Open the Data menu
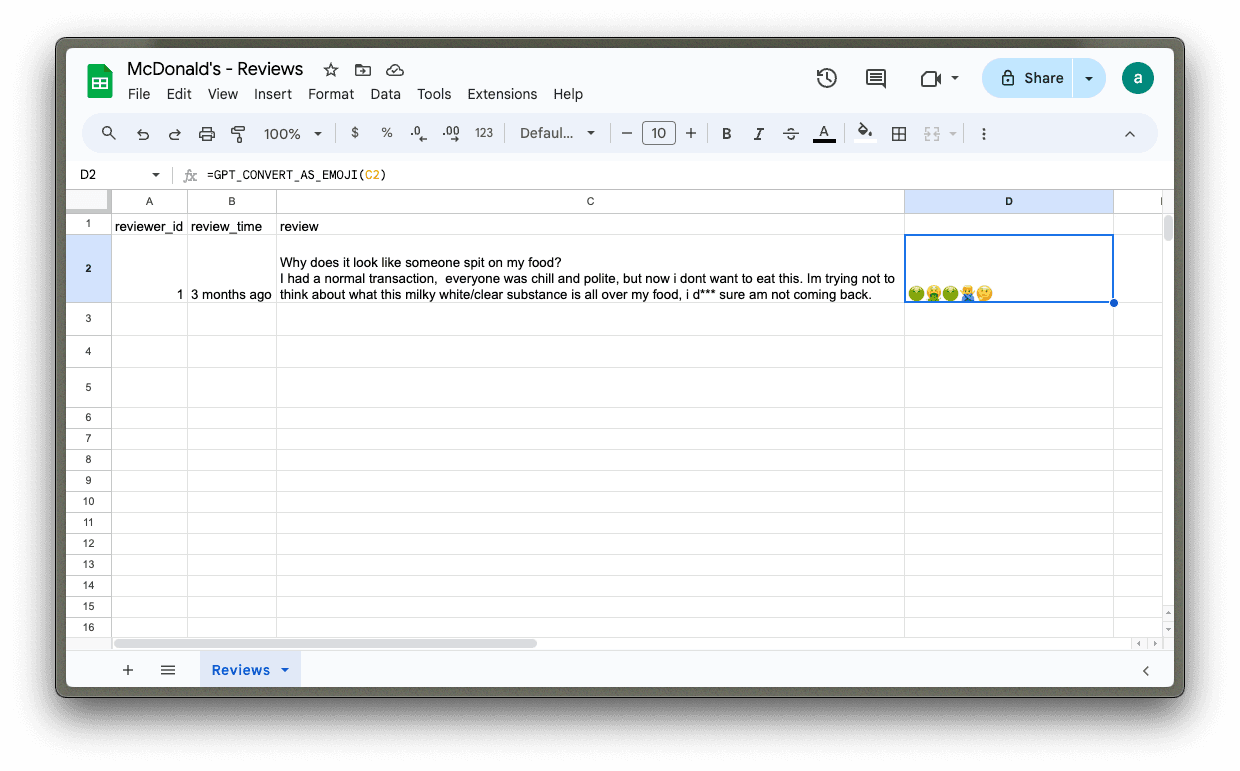1240x771 pixels. (385, 94)
